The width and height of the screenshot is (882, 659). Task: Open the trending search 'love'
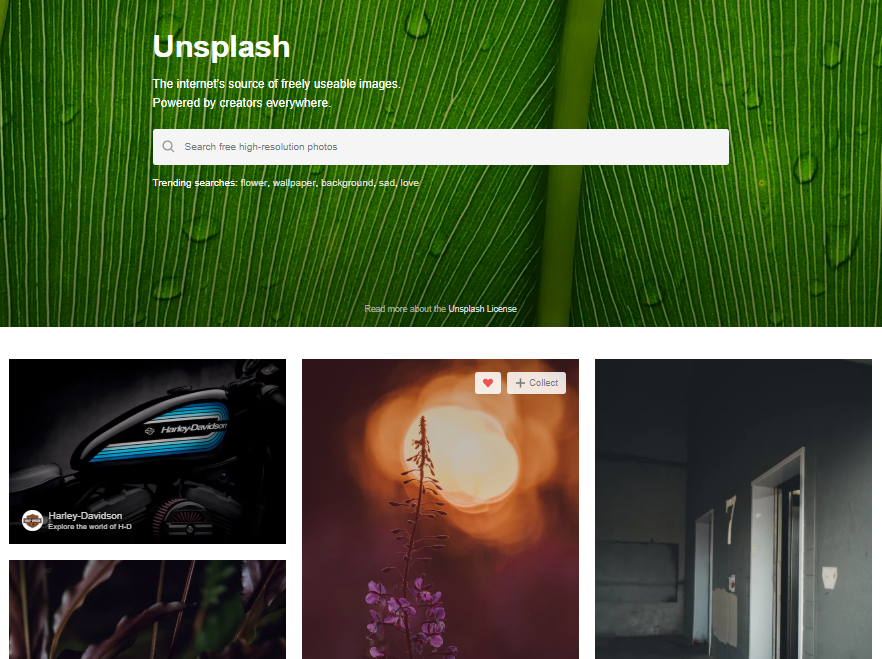coord(410,183)
